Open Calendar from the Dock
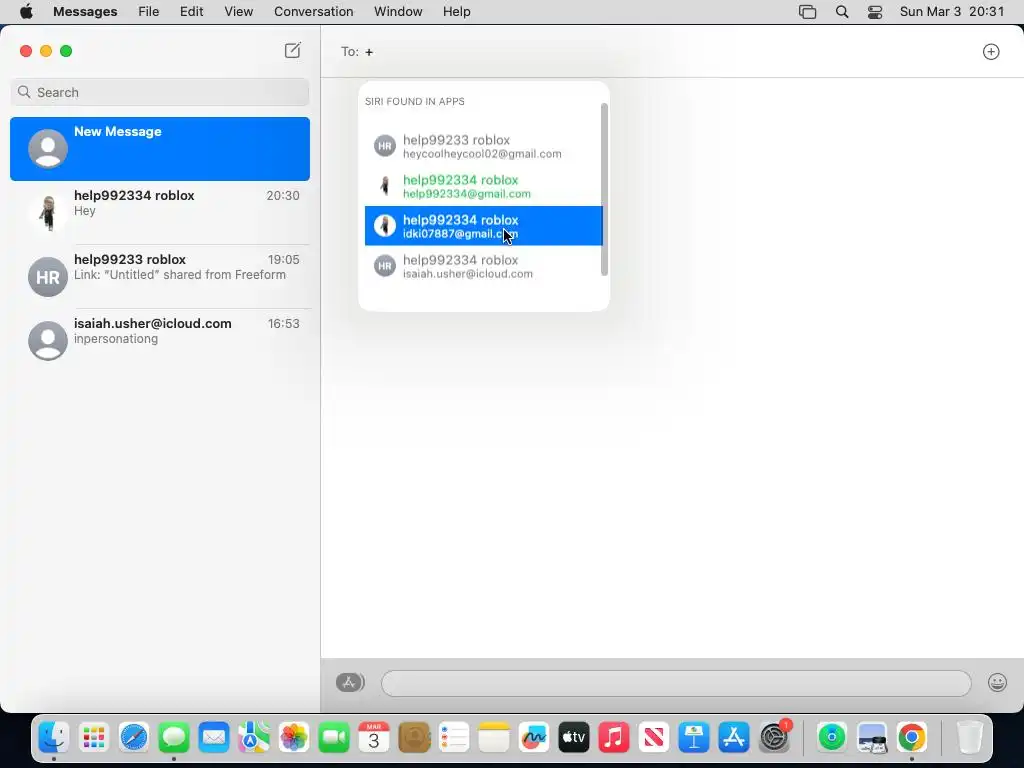The image size is (1024, 768). click(374, 738)
